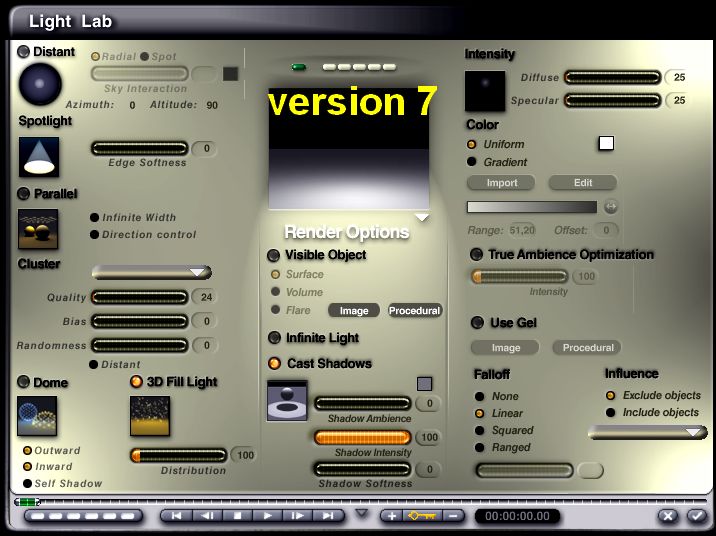Click the Quality value field 24
716x536 pixels.
[x=206, y=297]
